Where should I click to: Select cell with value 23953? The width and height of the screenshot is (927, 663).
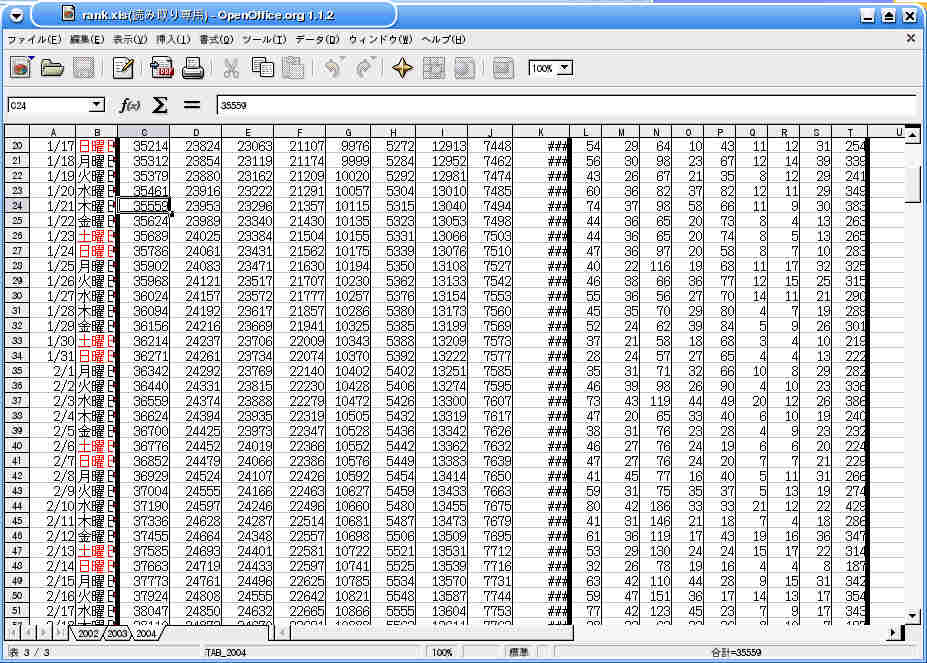[x=196, y=206]
